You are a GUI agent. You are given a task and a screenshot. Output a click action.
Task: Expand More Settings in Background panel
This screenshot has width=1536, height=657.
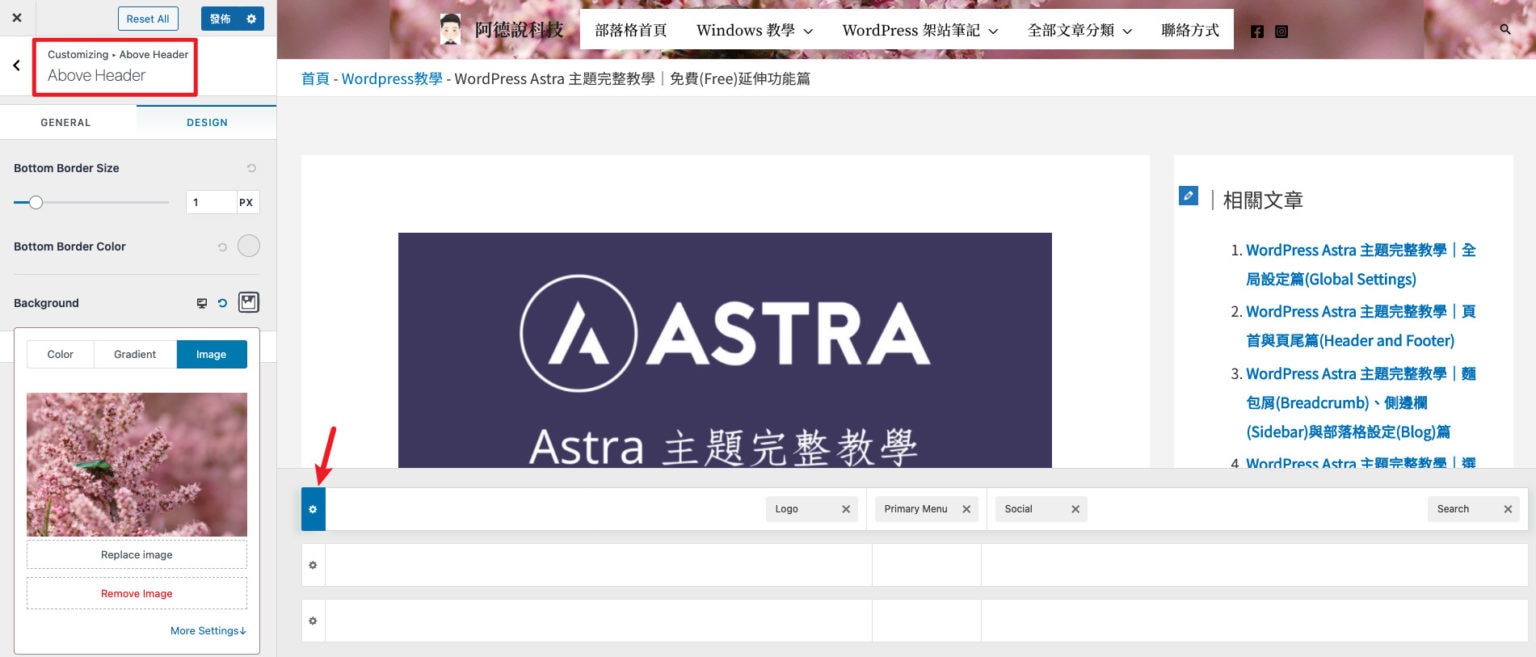pyautogui.click(x=207, y=630)
